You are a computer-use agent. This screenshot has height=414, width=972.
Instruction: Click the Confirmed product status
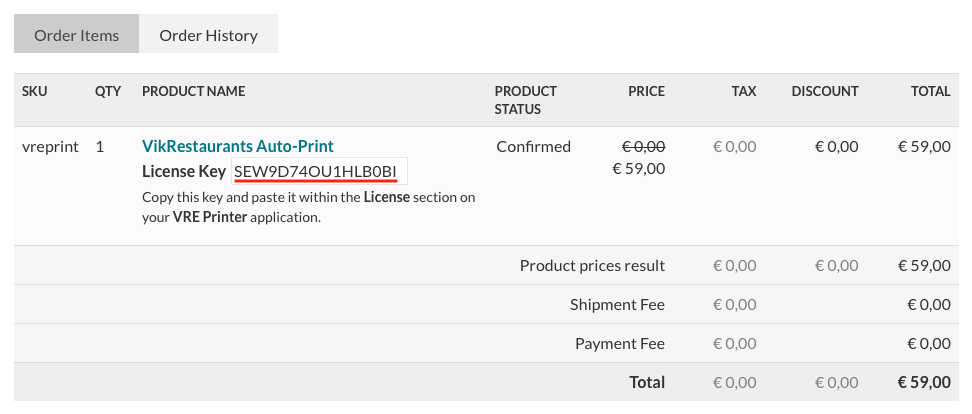(533, 146)
